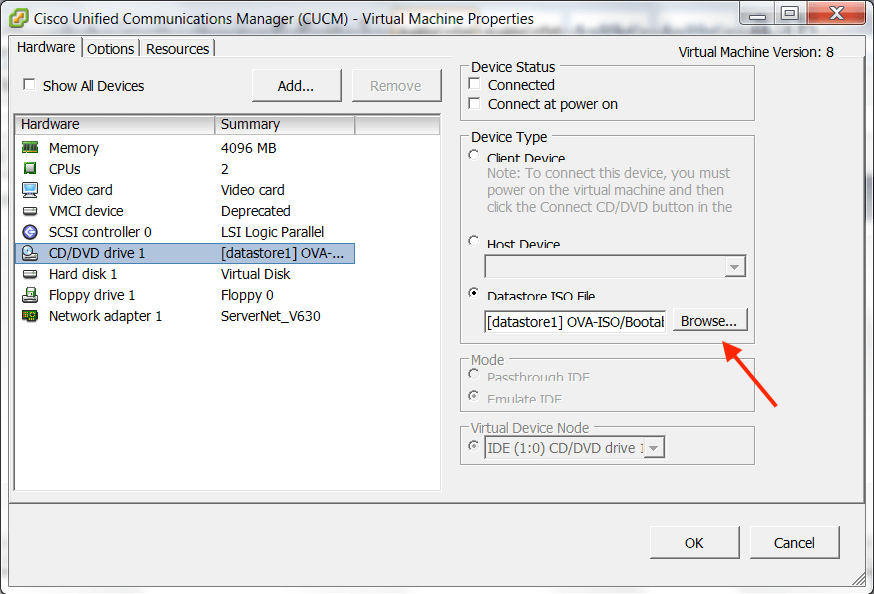This screenshot has width=874, height=594.
Task: Click the Memory chip icon
Action: click(30, 148)
